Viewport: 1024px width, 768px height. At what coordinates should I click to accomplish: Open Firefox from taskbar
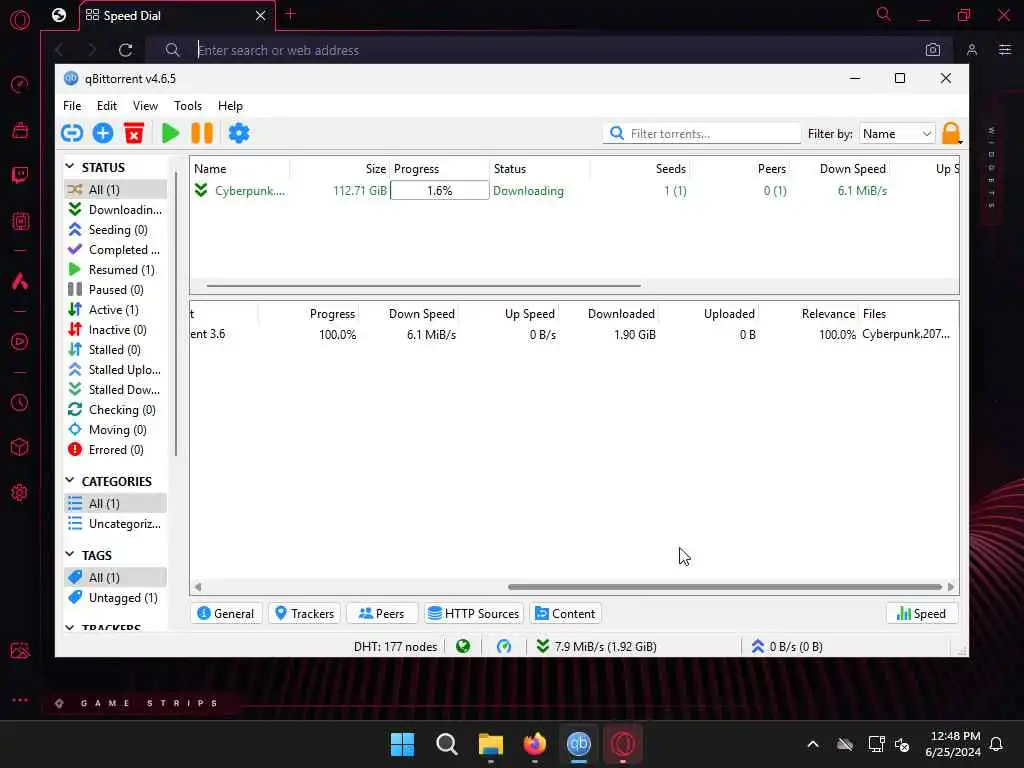[535, 744]
